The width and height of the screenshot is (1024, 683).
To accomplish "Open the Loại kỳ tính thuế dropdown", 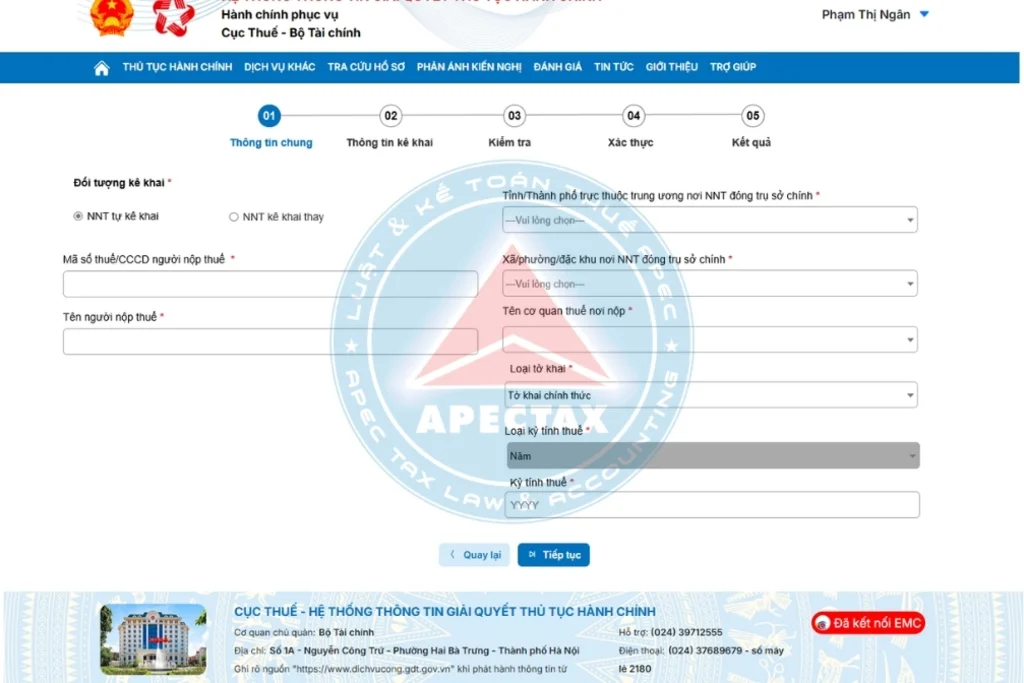I will pyautogui.click(x=713, y=456).
